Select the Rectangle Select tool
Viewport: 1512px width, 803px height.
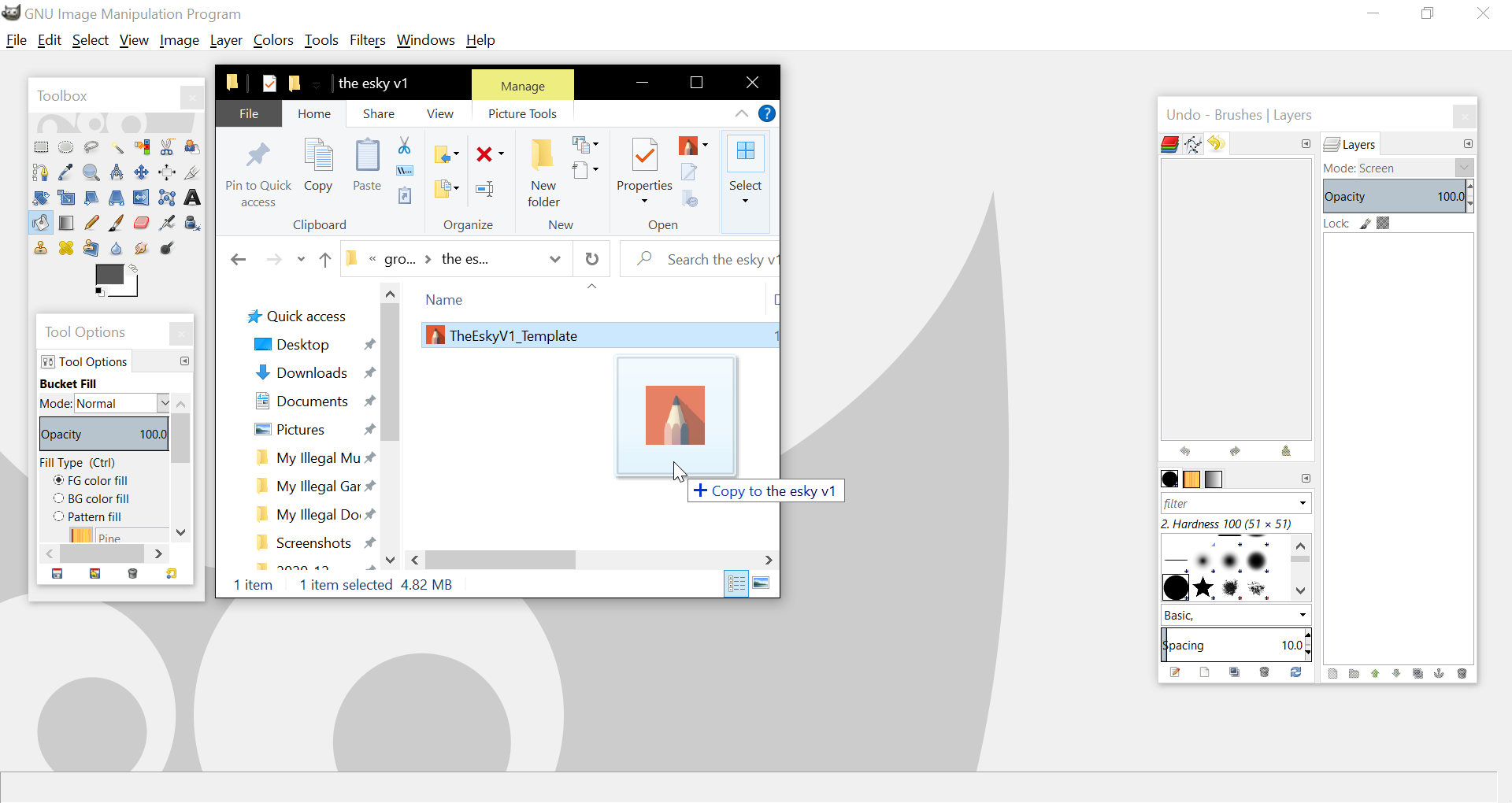point(41,147)
